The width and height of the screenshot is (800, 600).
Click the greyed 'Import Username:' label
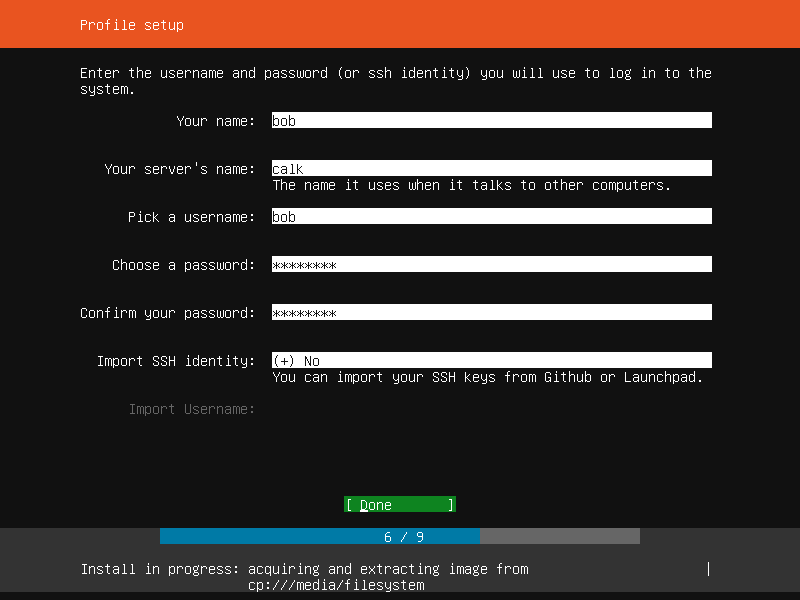[x=191, y=409]
